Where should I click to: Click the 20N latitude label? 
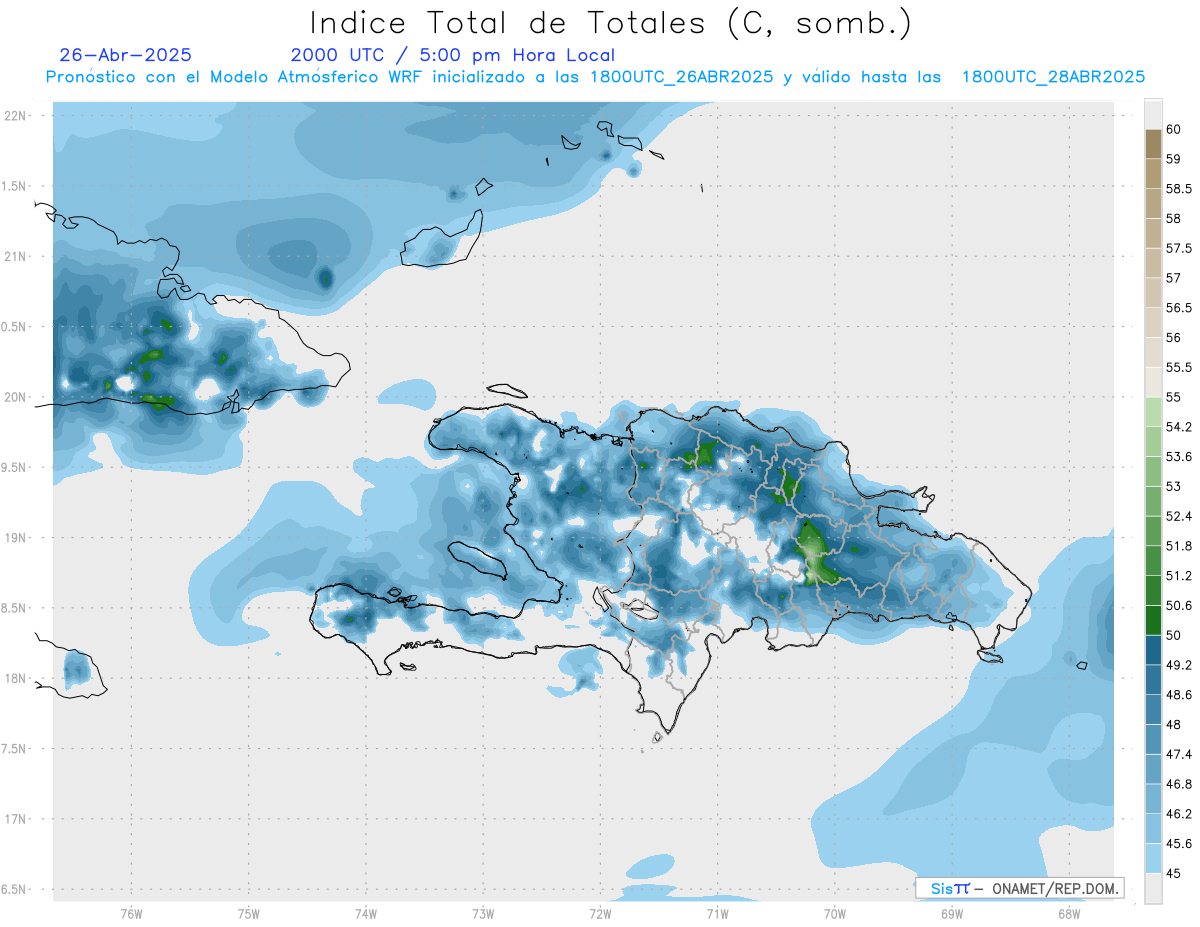coord(16,397)
